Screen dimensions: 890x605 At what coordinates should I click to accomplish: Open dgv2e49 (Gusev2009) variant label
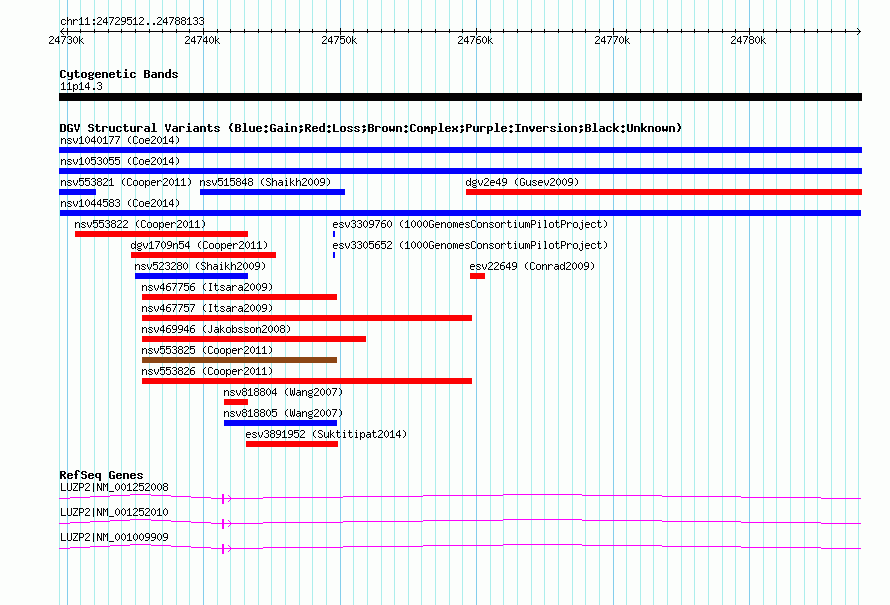click(522, 182)
